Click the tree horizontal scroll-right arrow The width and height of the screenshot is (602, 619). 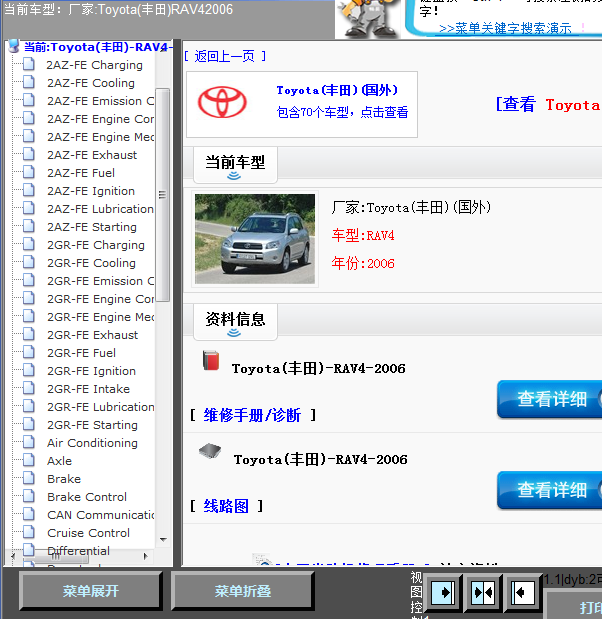(145, 556)
